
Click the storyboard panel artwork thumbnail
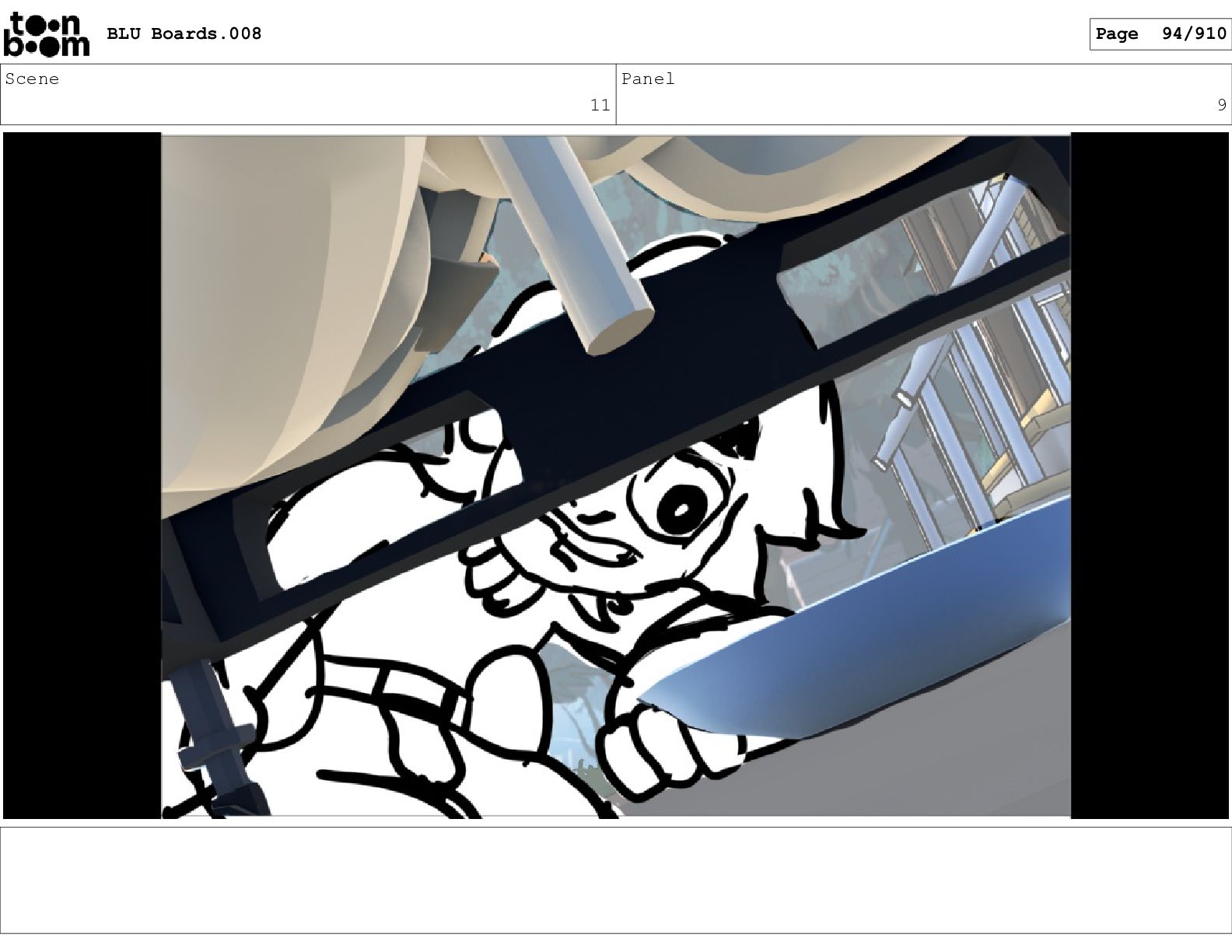[x=616, y=476]
